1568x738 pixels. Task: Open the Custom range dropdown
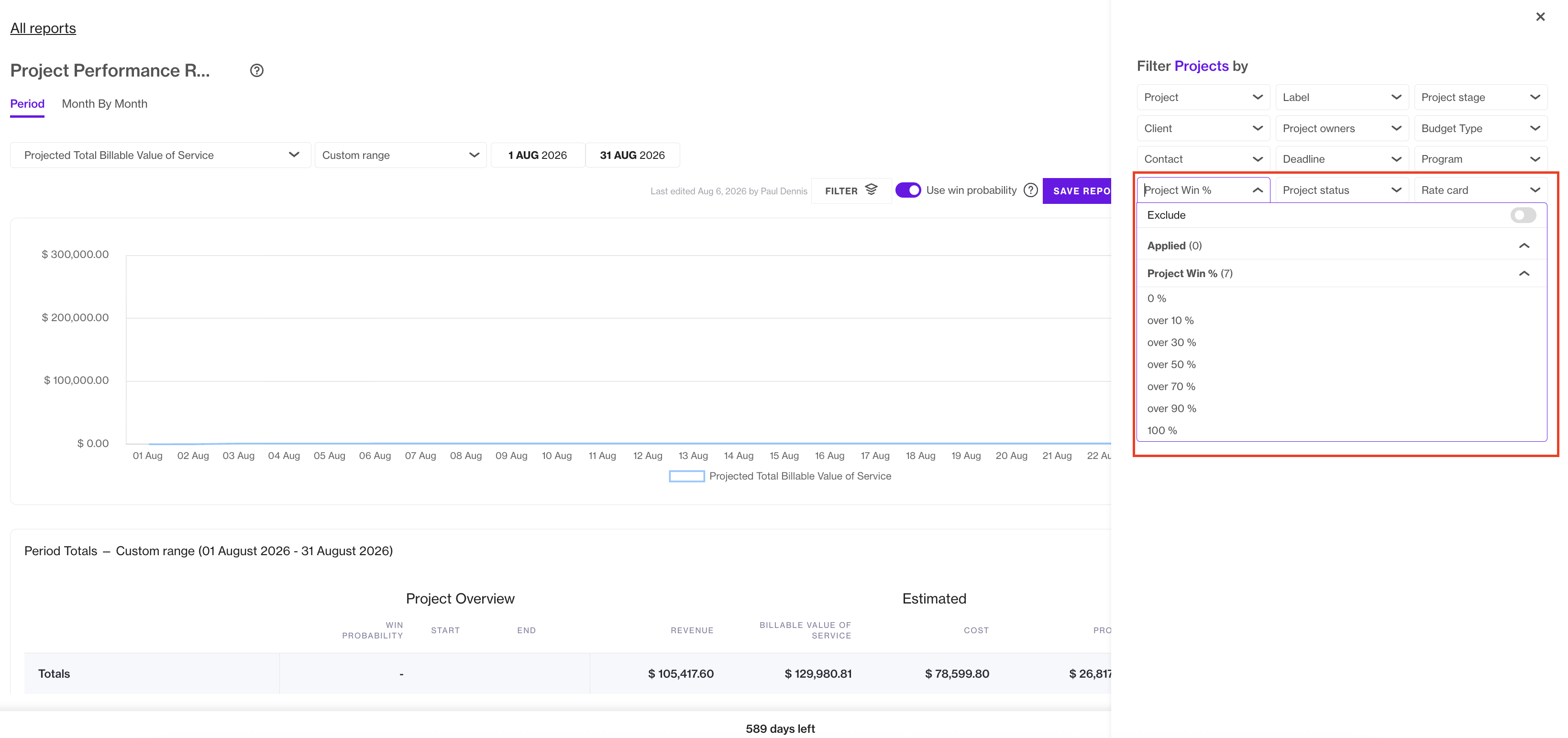click(x=400, y=155)
